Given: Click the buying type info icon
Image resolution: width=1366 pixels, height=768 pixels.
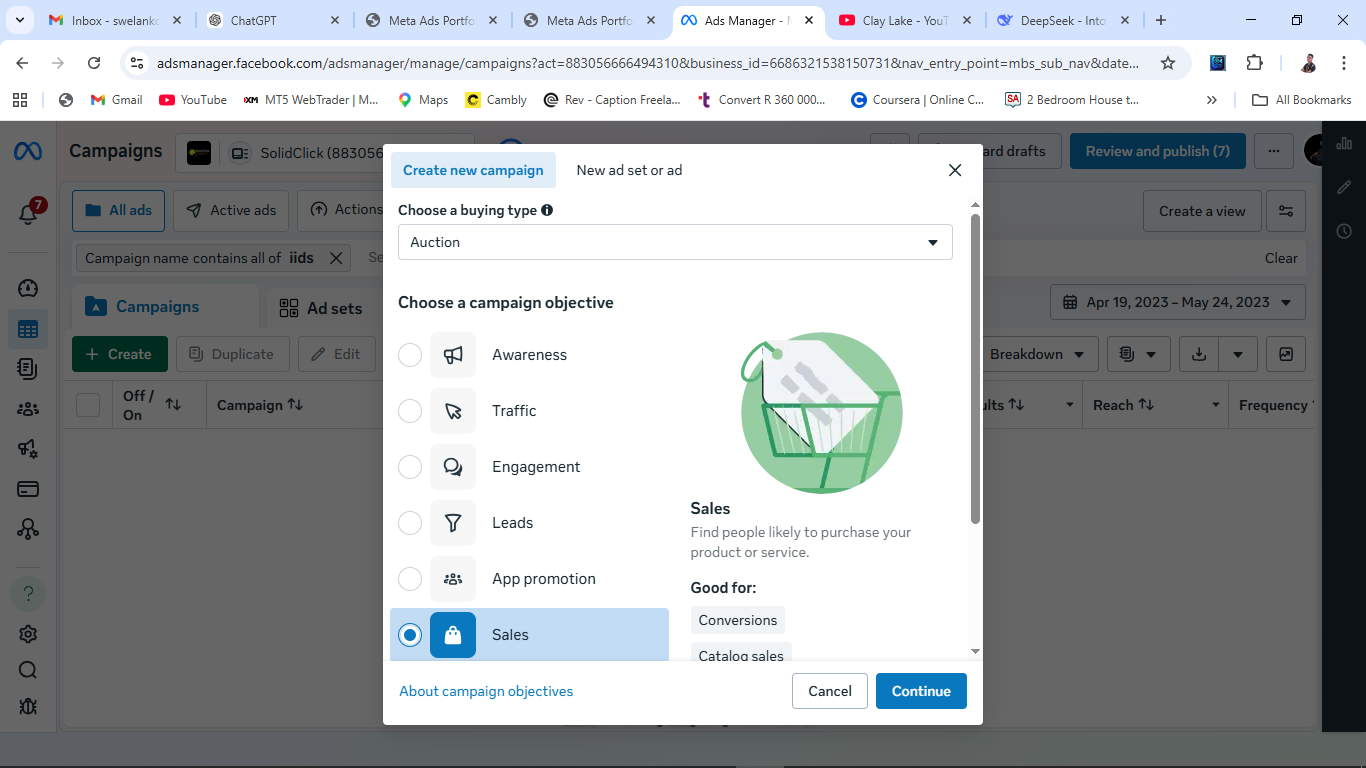Looking at the screenshot, I should click(547, 210).
